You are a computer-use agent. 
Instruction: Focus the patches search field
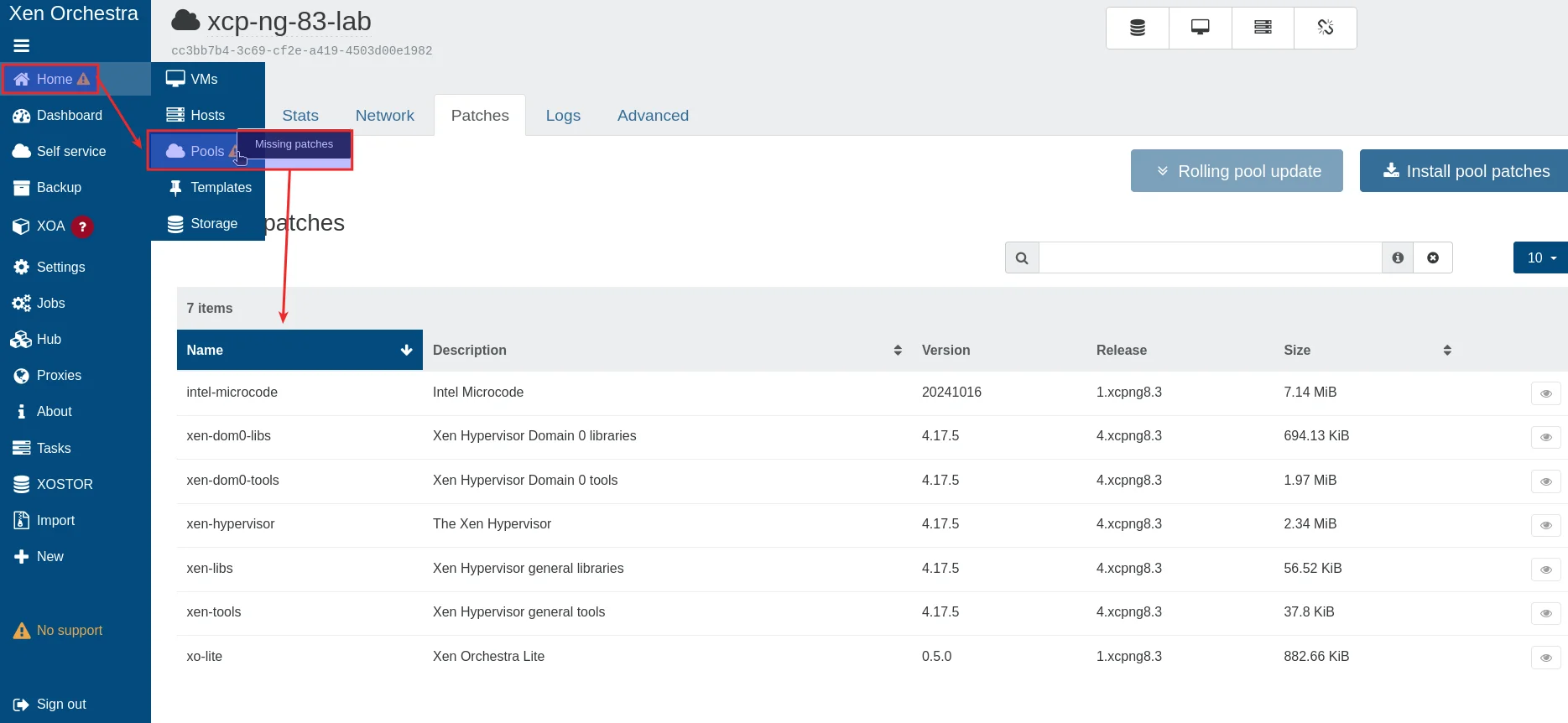(1210, 258)
